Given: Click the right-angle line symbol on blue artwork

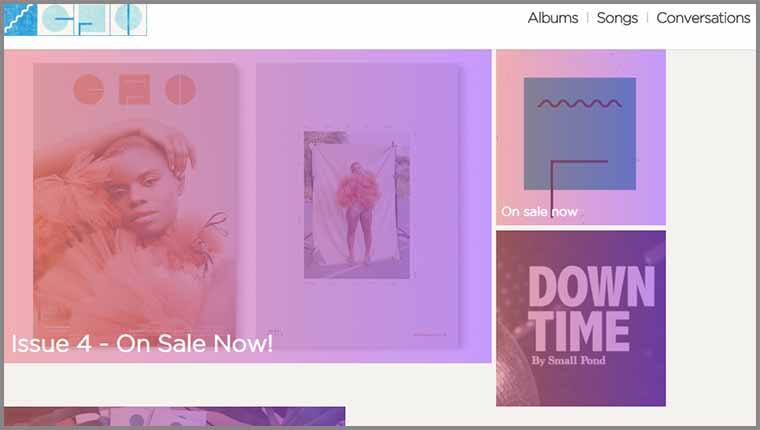Looking at the screenshot, I should (x=579, y=182).
